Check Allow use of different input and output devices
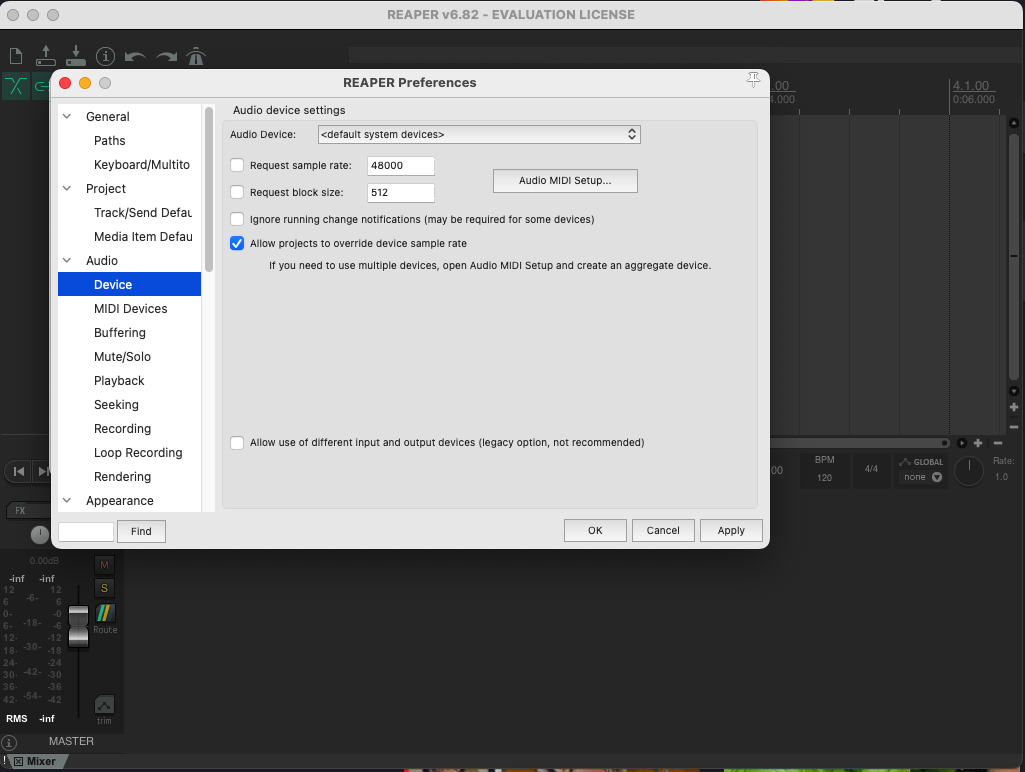This screenshot has height=772, width=1025. (237, 443)
